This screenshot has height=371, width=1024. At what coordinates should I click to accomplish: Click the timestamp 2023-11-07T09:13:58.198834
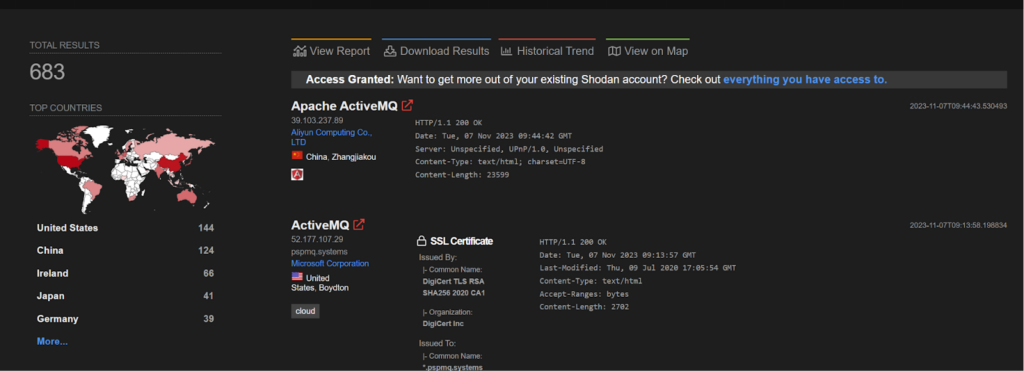click(x=958, y=225)
